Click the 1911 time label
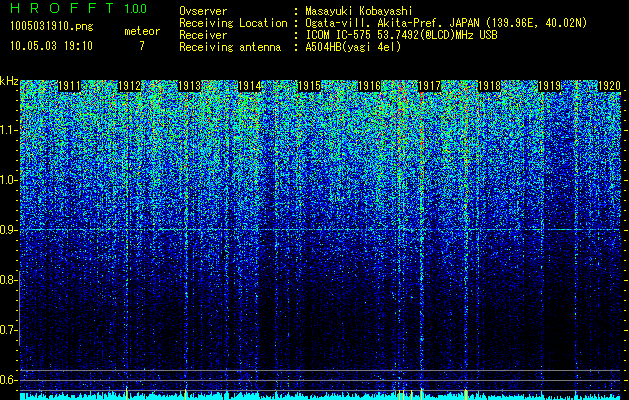This screenshot has height=400, width=629. click(69, 86)
